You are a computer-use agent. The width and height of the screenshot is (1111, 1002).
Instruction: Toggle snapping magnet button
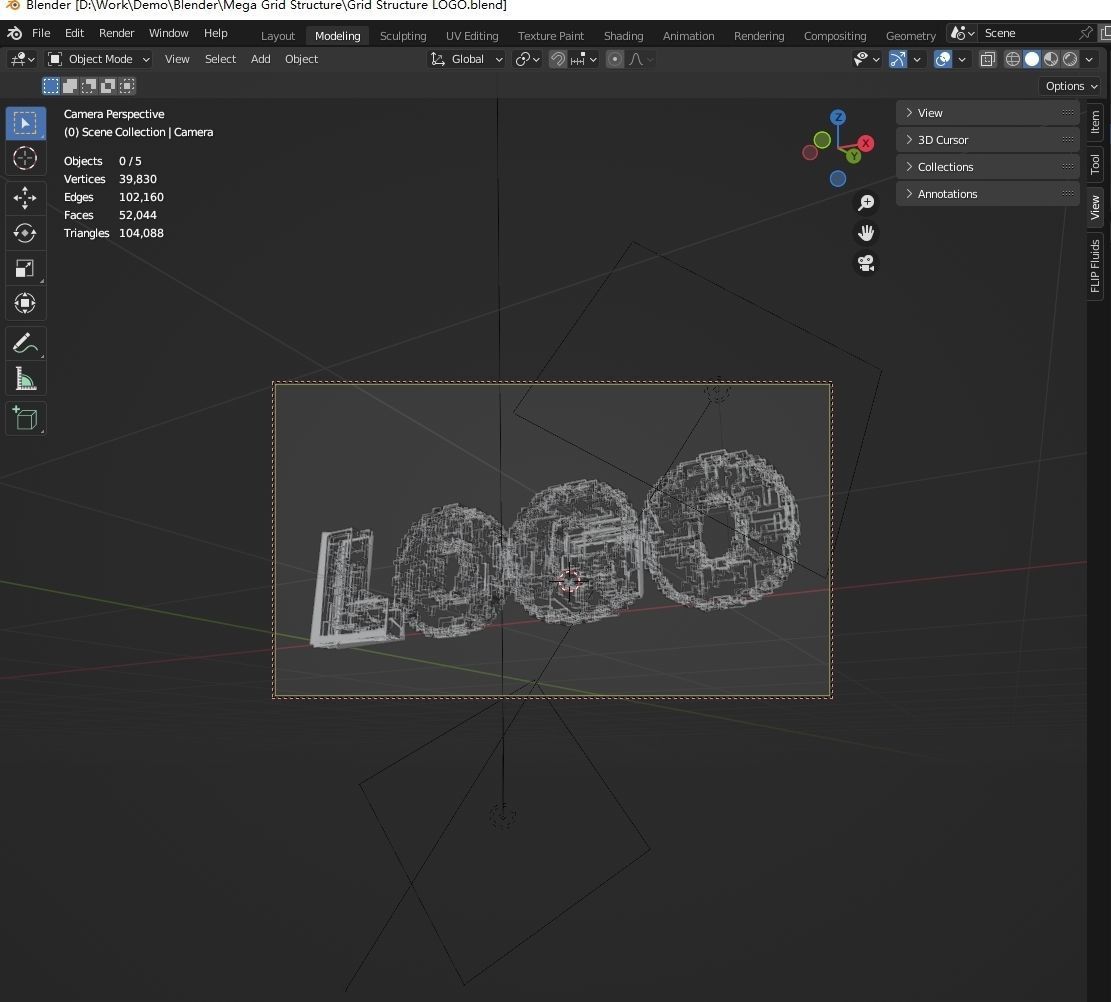pyautogui.click(x=558, y=60)
